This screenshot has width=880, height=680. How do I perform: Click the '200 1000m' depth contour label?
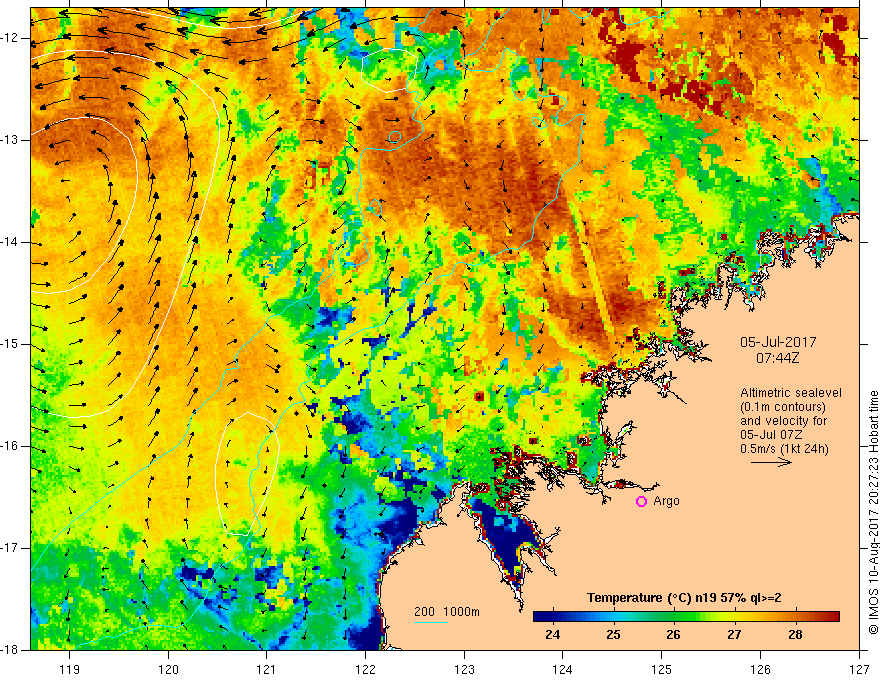point(447,612)
